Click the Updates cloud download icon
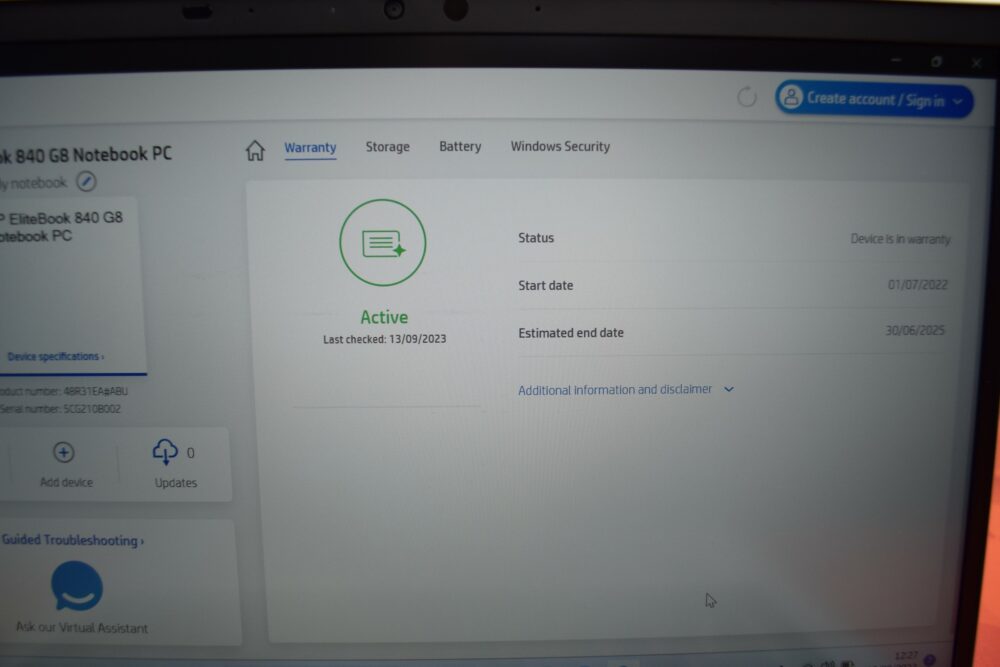The width and height of the screenshot is (1000, 667). [165, 451]
